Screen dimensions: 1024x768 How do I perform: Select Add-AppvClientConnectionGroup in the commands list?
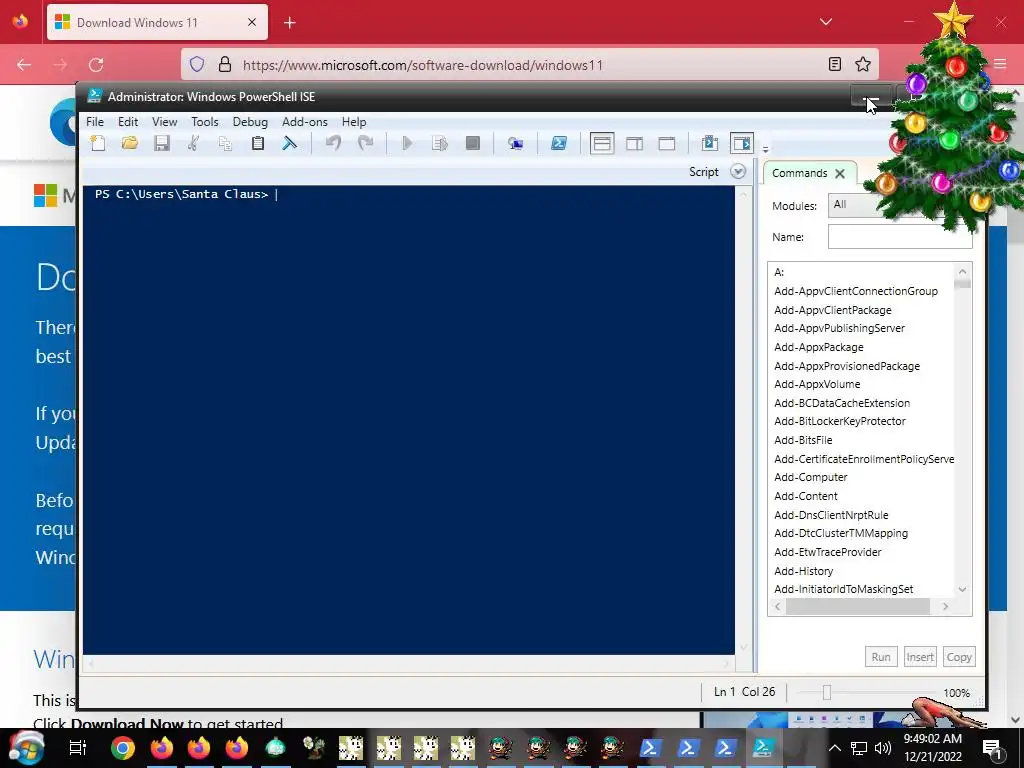click(856, 291)
